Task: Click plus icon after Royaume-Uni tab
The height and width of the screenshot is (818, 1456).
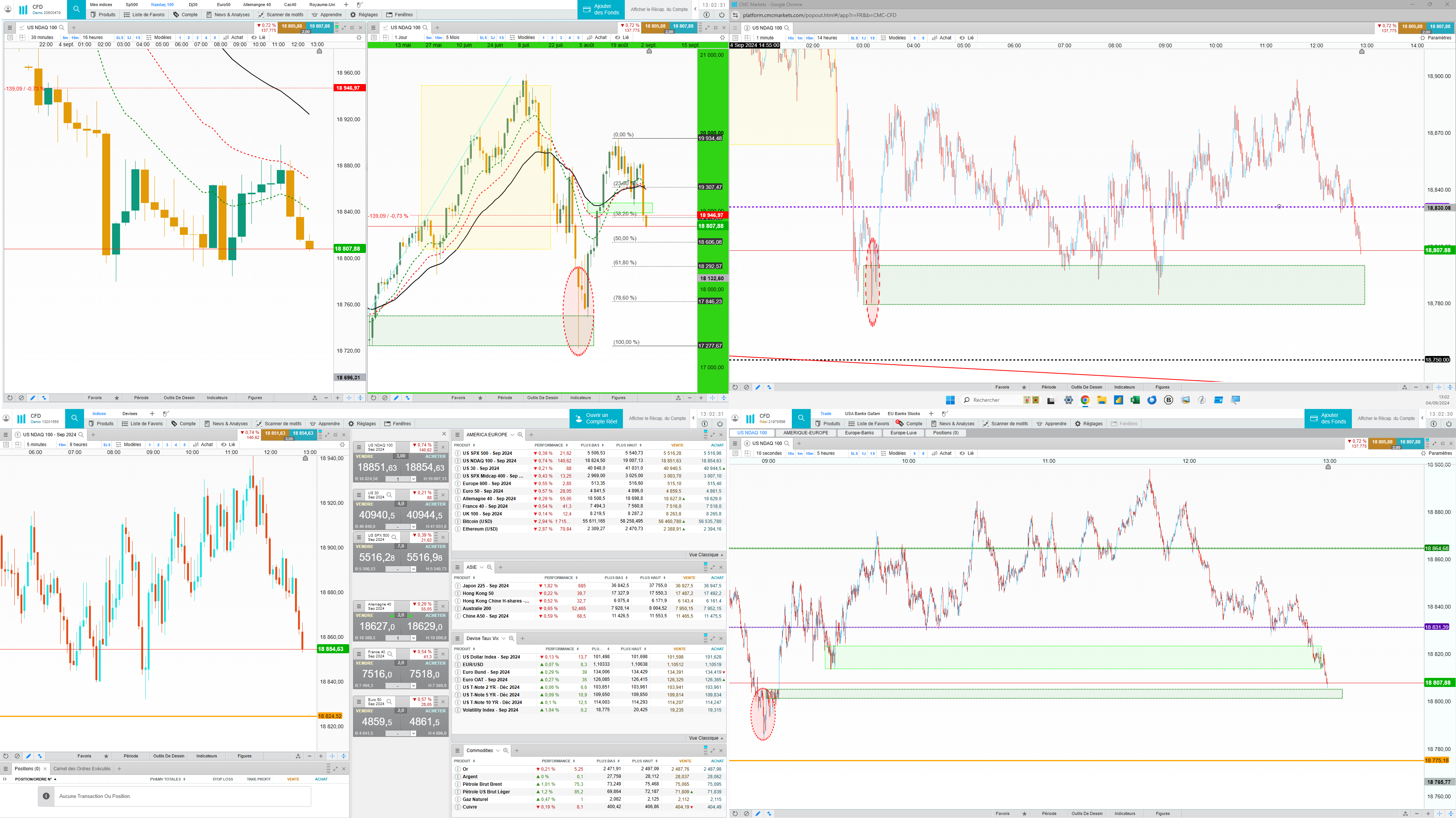Action: pyautogui.click(x=346, y=5)
